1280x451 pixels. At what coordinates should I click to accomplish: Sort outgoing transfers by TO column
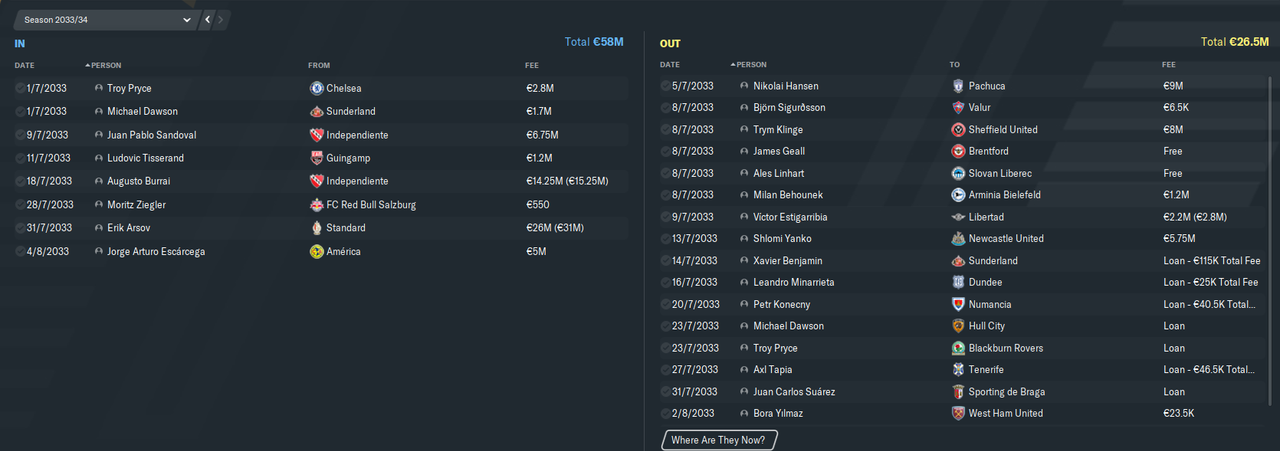tap(955, 64)
